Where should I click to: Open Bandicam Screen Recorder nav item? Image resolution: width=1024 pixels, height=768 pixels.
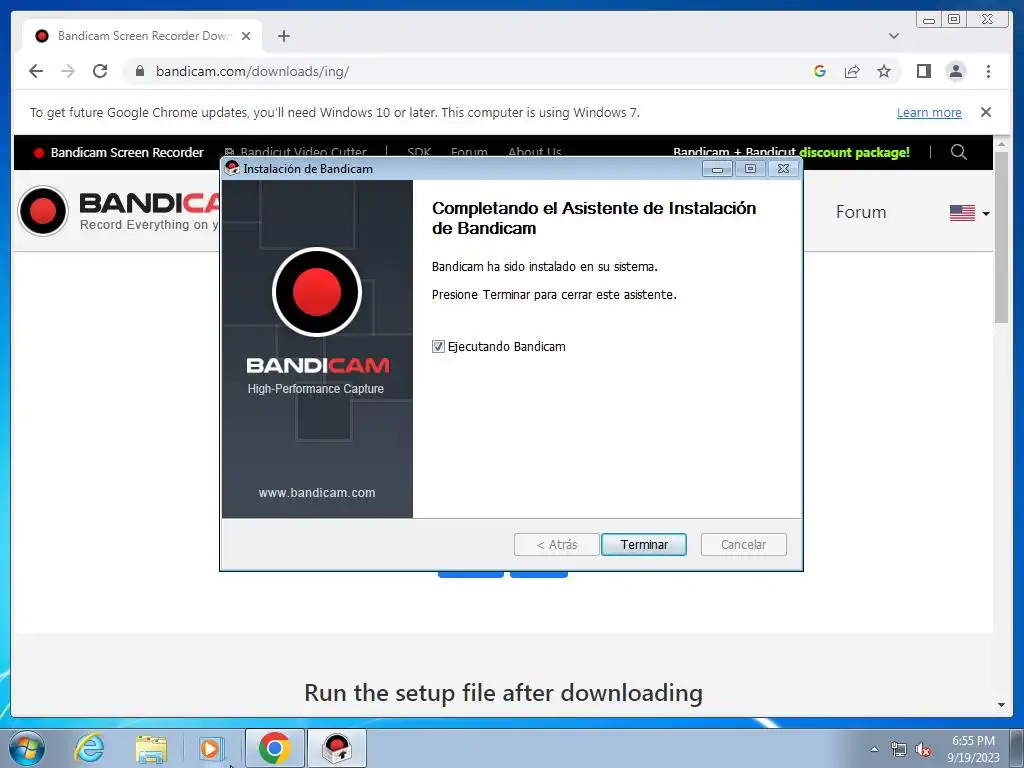coord(120,152)
